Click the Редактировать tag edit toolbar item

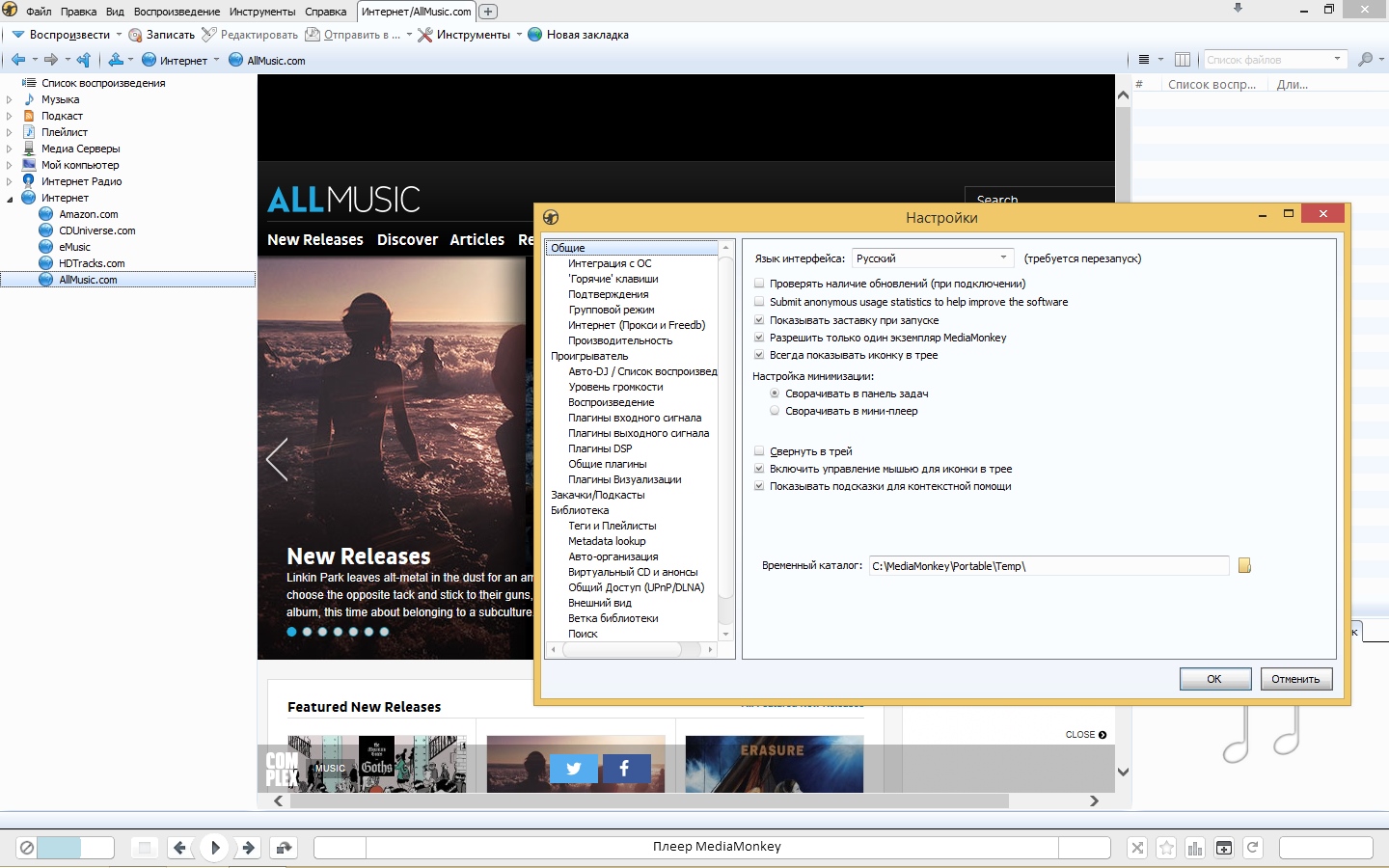tap(250, 35)
